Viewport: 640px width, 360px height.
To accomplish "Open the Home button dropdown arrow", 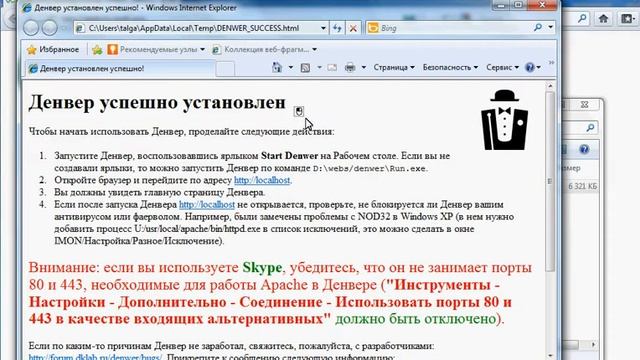I will [291, 67].
